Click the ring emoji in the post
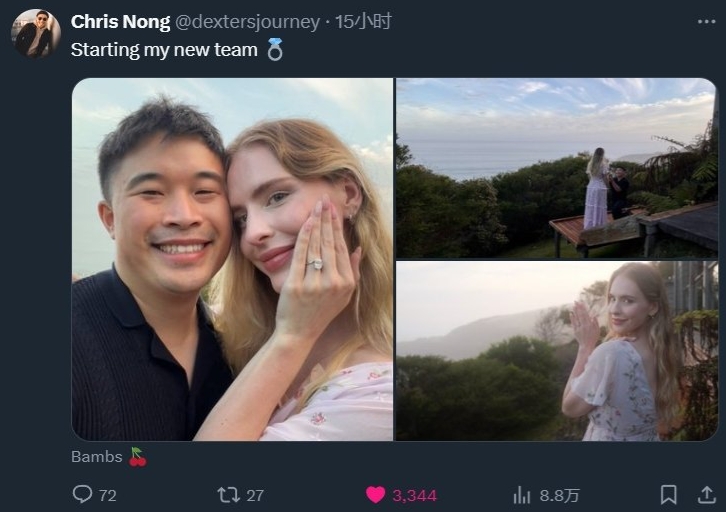Screen dimensions: 726x512 tap(275, 50)
